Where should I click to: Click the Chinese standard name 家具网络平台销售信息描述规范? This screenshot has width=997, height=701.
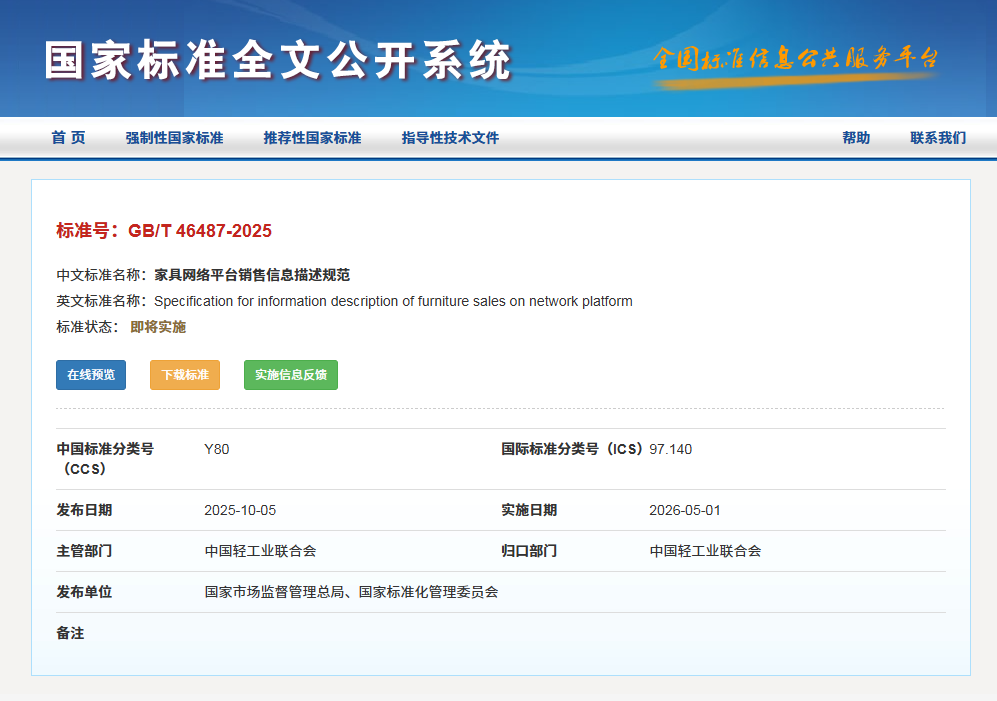coord(252,275)
